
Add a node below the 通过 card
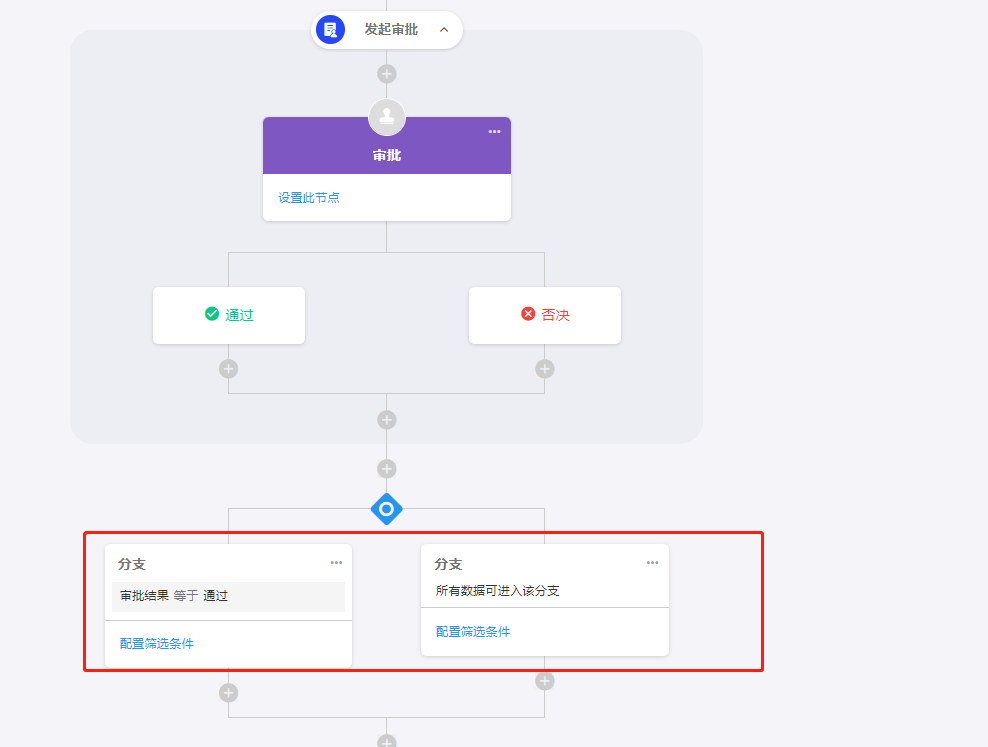[x=229, y=369]
